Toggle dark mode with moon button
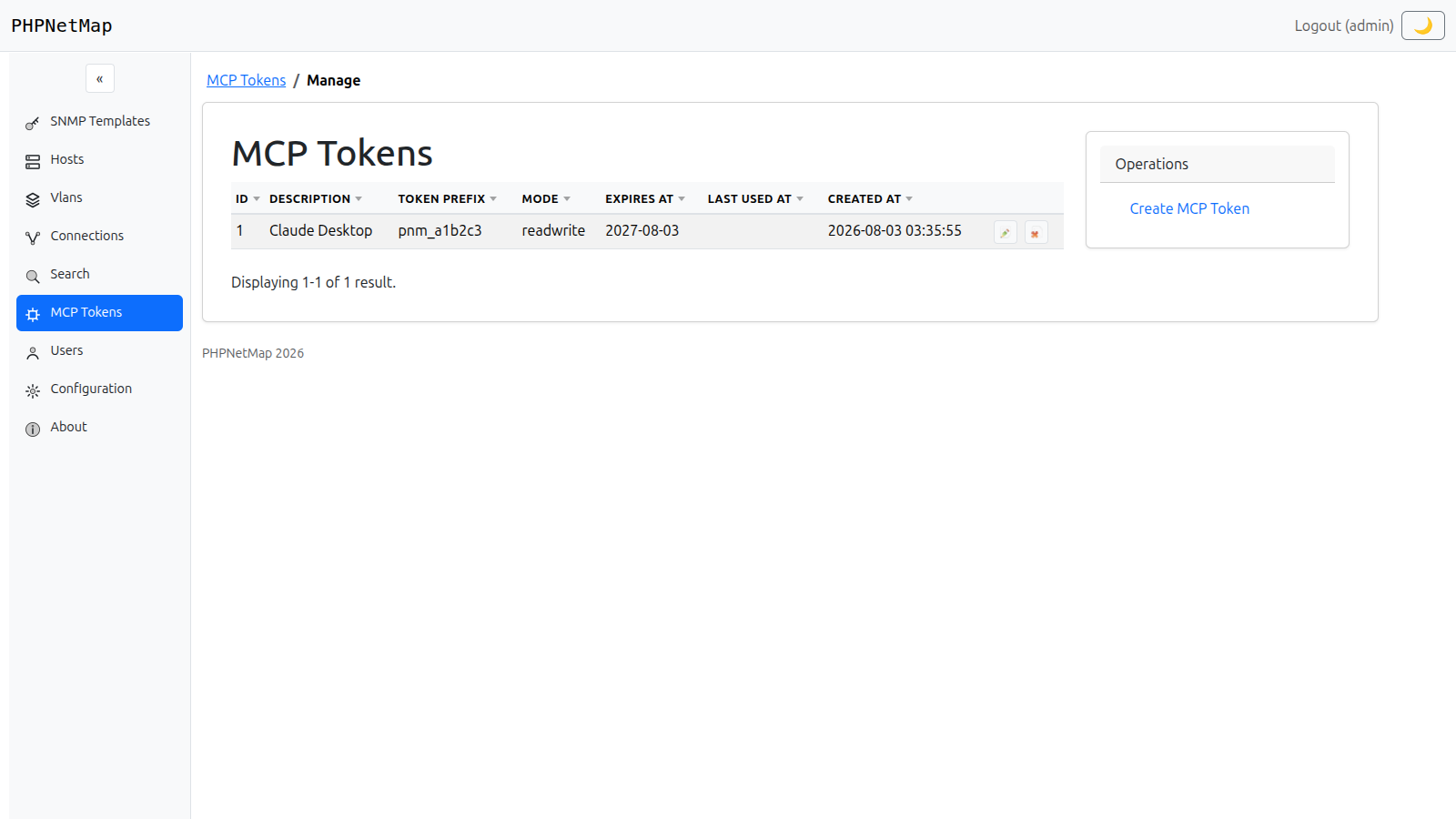Viewport: 1456px width, 819px height. point(1423,25)
